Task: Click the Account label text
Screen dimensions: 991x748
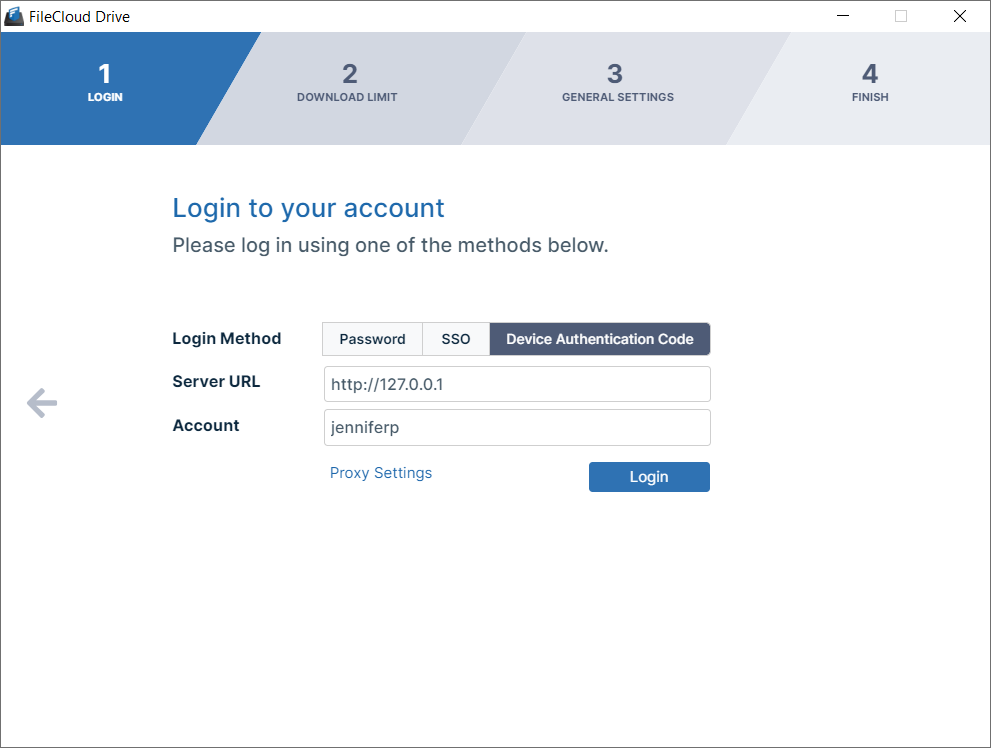Action: click(206, 426)
